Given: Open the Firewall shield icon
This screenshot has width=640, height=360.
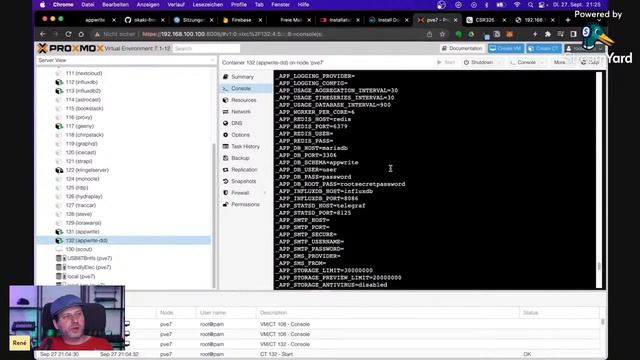Looking at the screenshot, I should click(225, 193).
